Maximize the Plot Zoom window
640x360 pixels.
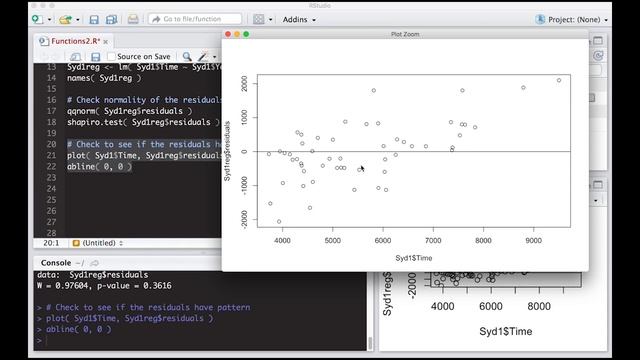pyautogui.click(x=246, y=34)
